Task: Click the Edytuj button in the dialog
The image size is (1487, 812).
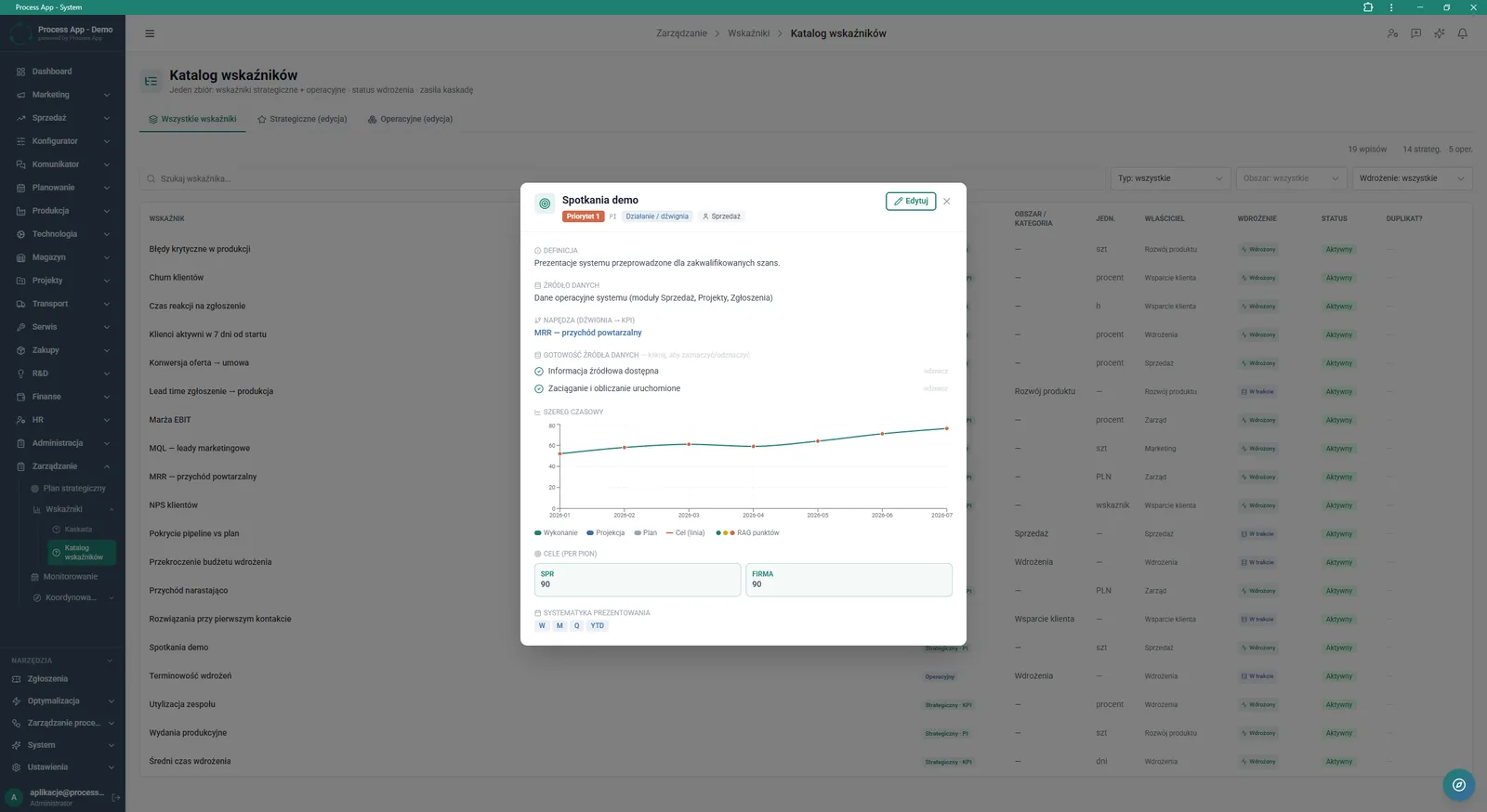Action: point(911,201)
